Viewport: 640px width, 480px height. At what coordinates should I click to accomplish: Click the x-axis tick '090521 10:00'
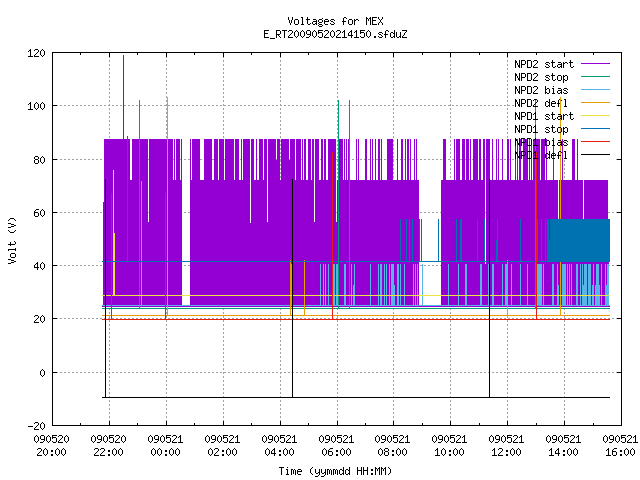click(449, 446)
